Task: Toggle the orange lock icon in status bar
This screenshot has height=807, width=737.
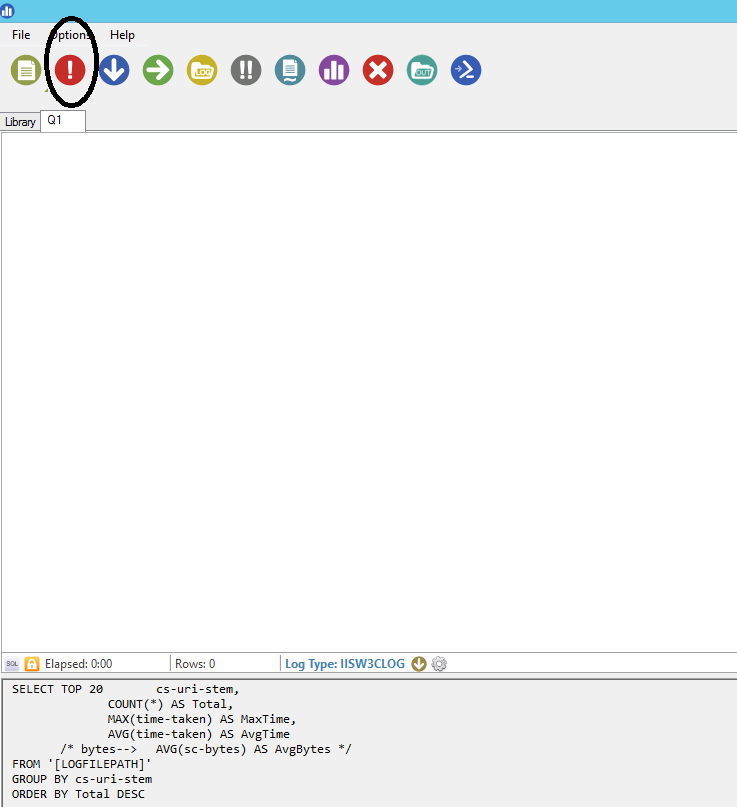Action: [32, 664]
